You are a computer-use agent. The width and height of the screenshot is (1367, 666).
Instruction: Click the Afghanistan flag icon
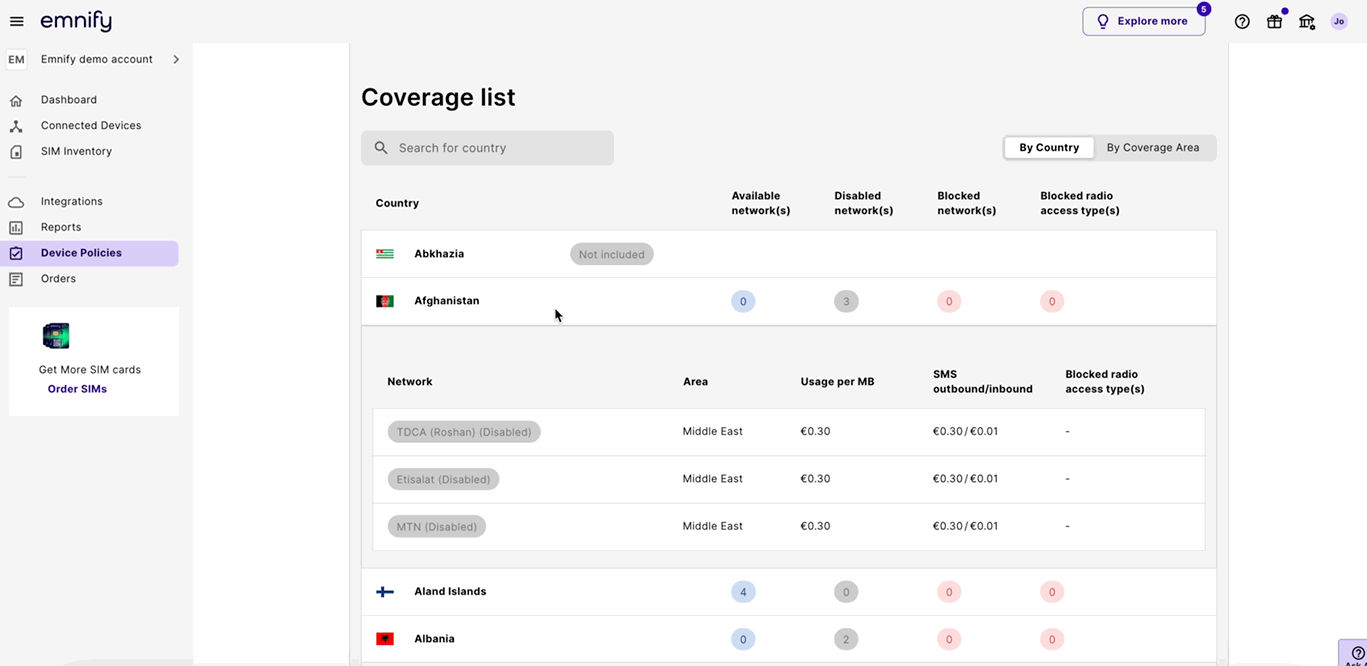(x=385, y=301)
